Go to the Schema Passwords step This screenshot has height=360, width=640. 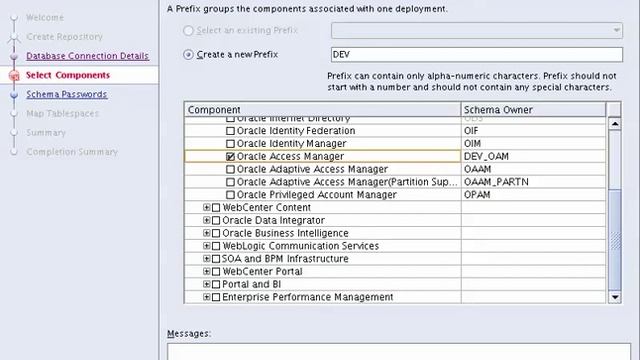(x=67, y=94)
